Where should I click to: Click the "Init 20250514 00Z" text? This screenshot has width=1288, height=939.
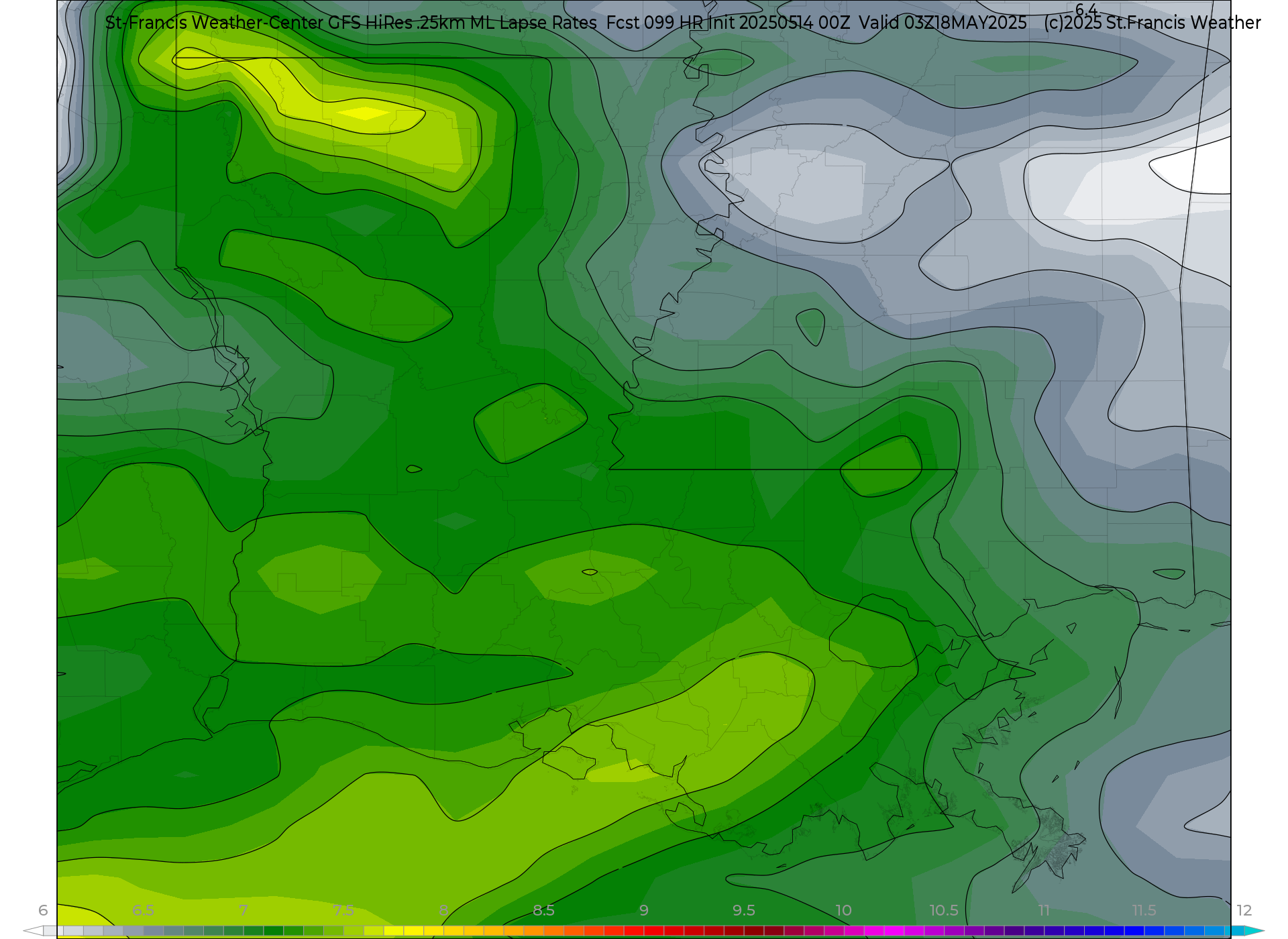point(779,23)
